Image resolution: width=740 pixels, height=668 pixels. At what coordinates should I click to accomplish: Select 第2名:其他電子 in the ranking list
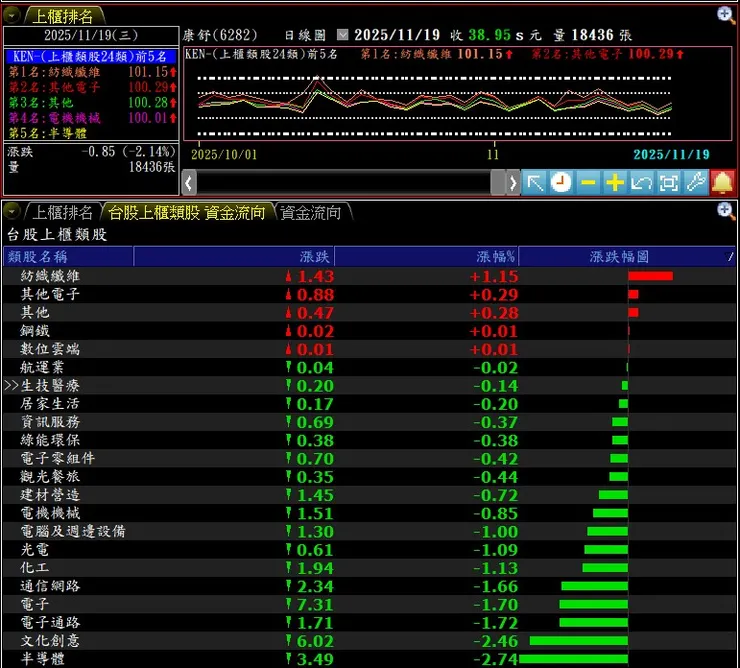click(x=92, y=87)
